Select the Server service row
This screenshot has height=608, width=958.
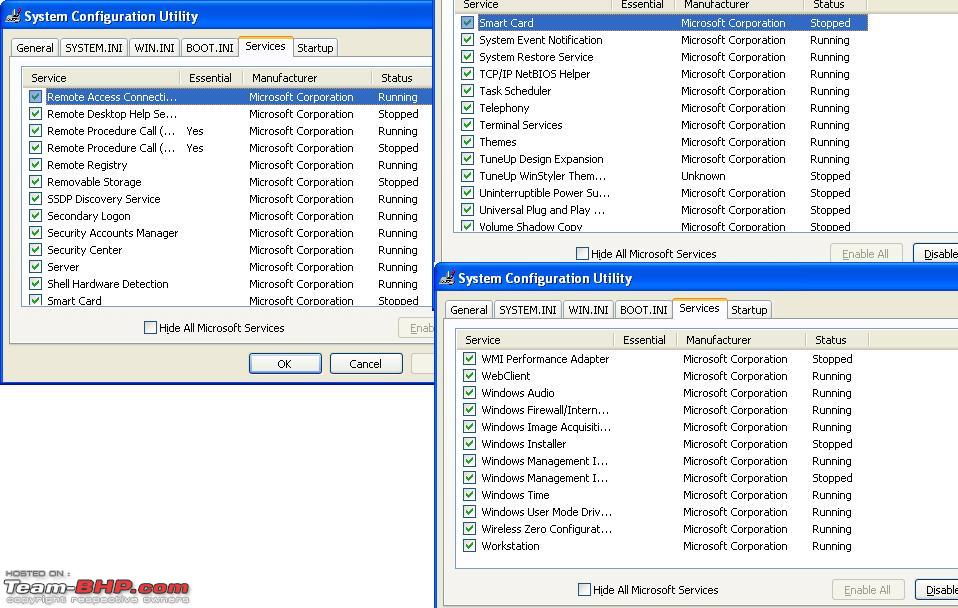(230, 267)
